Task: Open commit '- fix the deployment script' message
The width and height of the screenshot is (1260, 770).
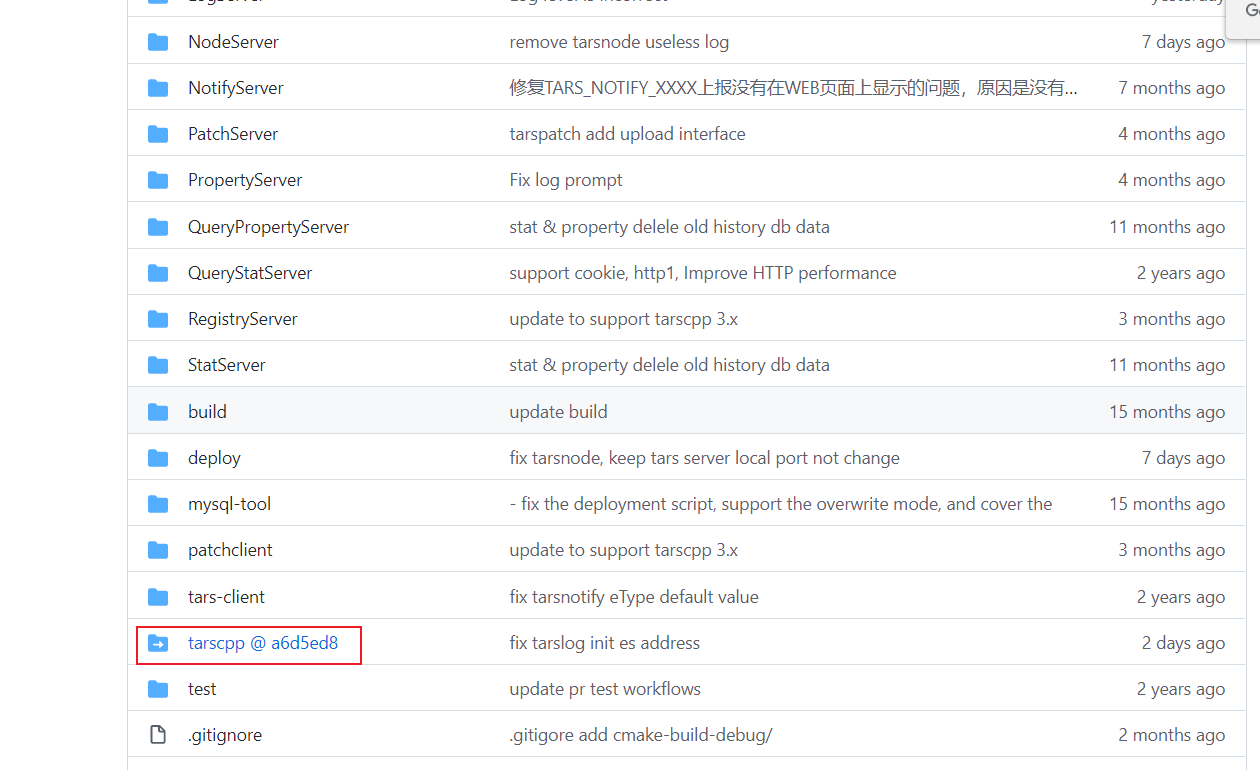Action: (781, 504)
